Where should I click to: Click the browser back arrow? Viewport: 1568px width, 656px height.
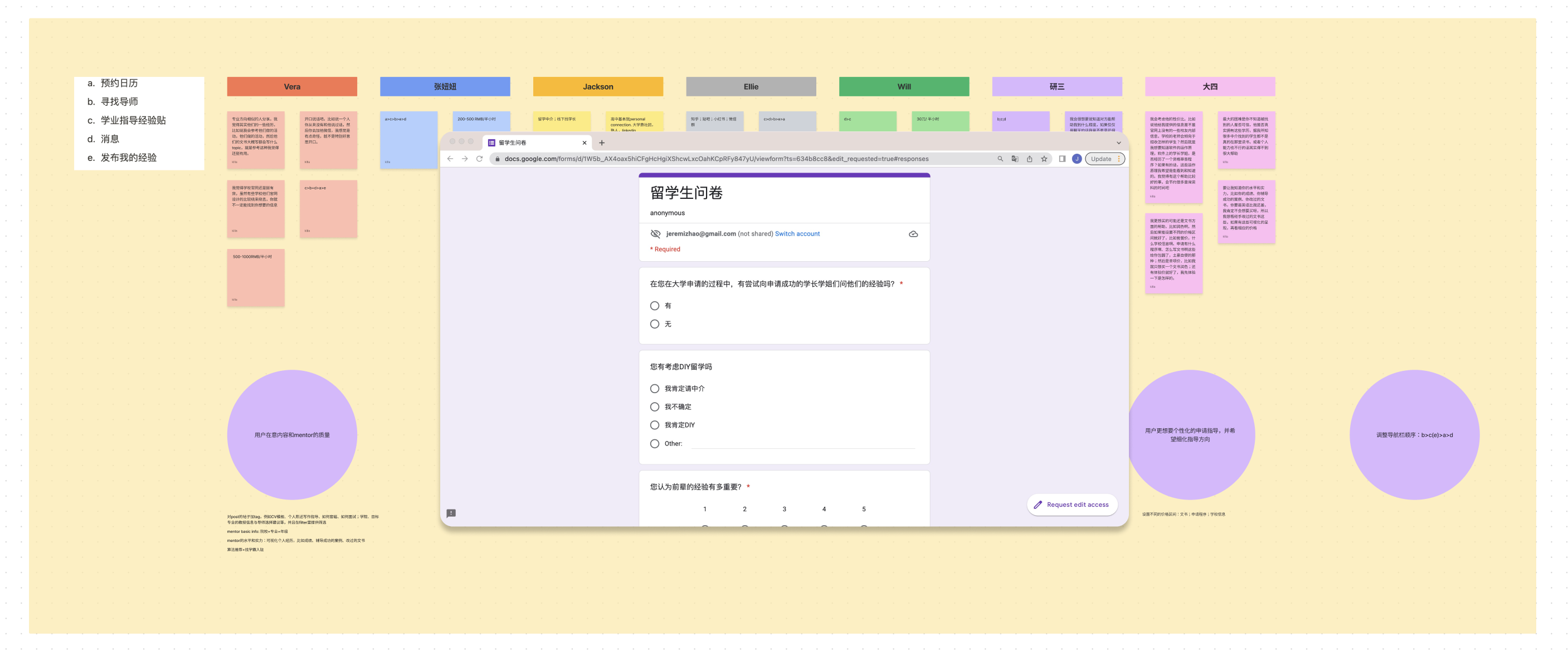(450, 159)
